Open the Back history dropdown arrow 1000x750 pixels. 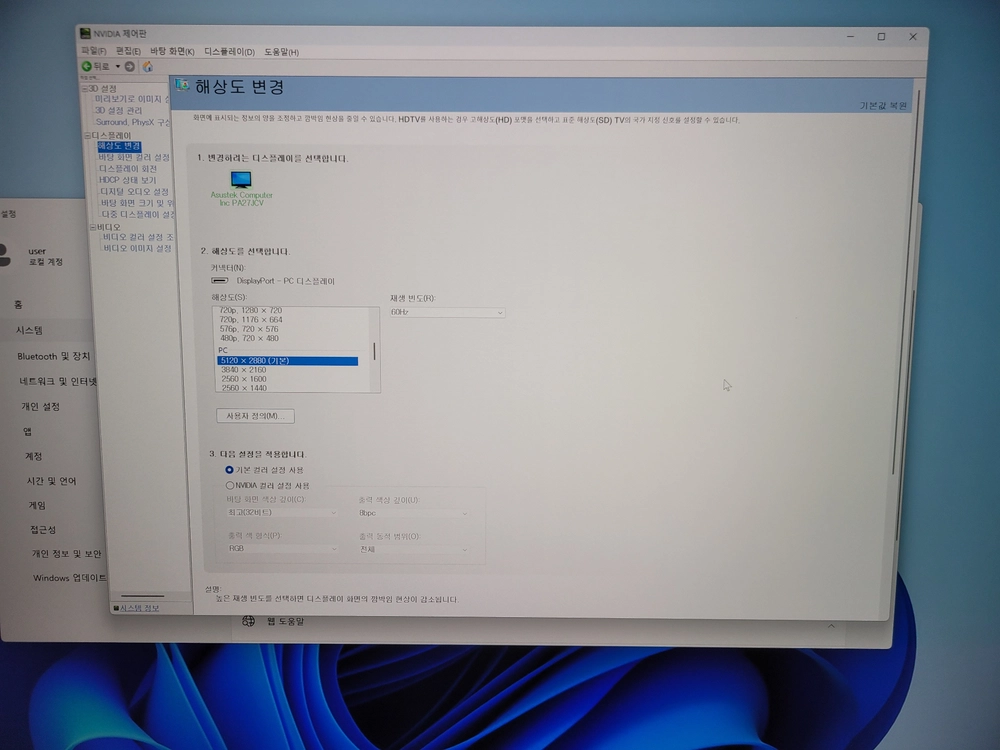[x=118, y=66]
